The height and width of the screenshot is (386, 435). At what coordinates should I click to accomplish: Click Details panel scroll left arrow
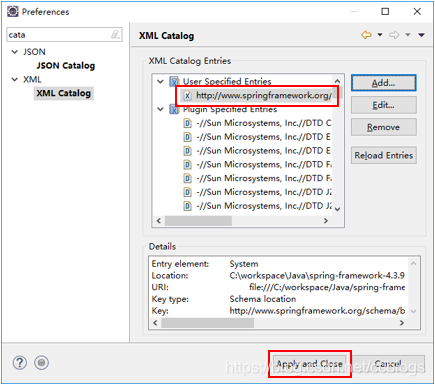tap(155, 323)
